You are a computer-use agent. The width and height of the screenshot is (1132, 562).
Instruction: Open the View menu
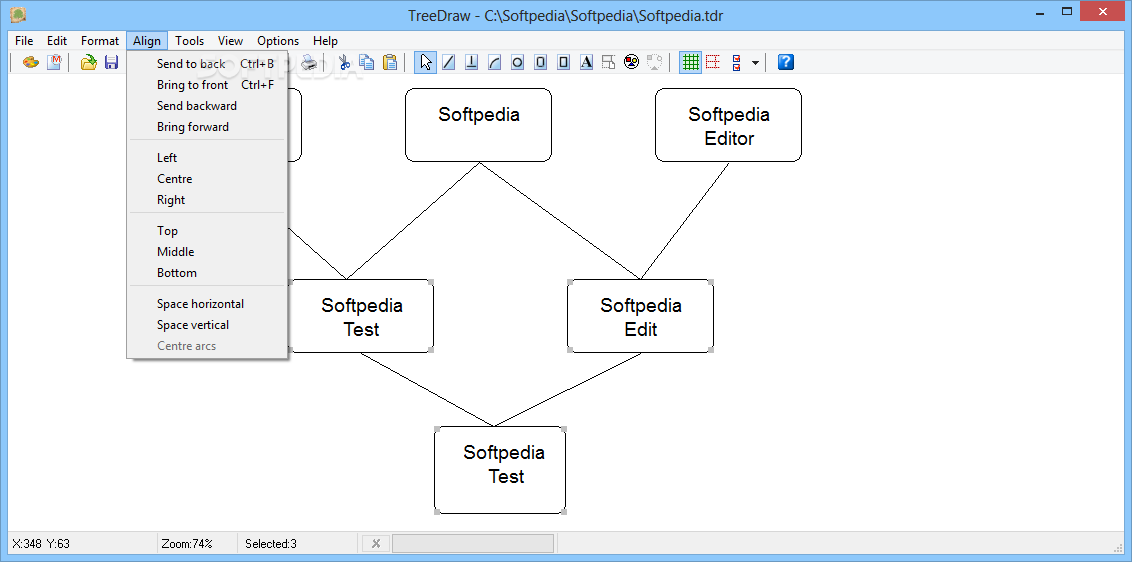click(230, 41)
